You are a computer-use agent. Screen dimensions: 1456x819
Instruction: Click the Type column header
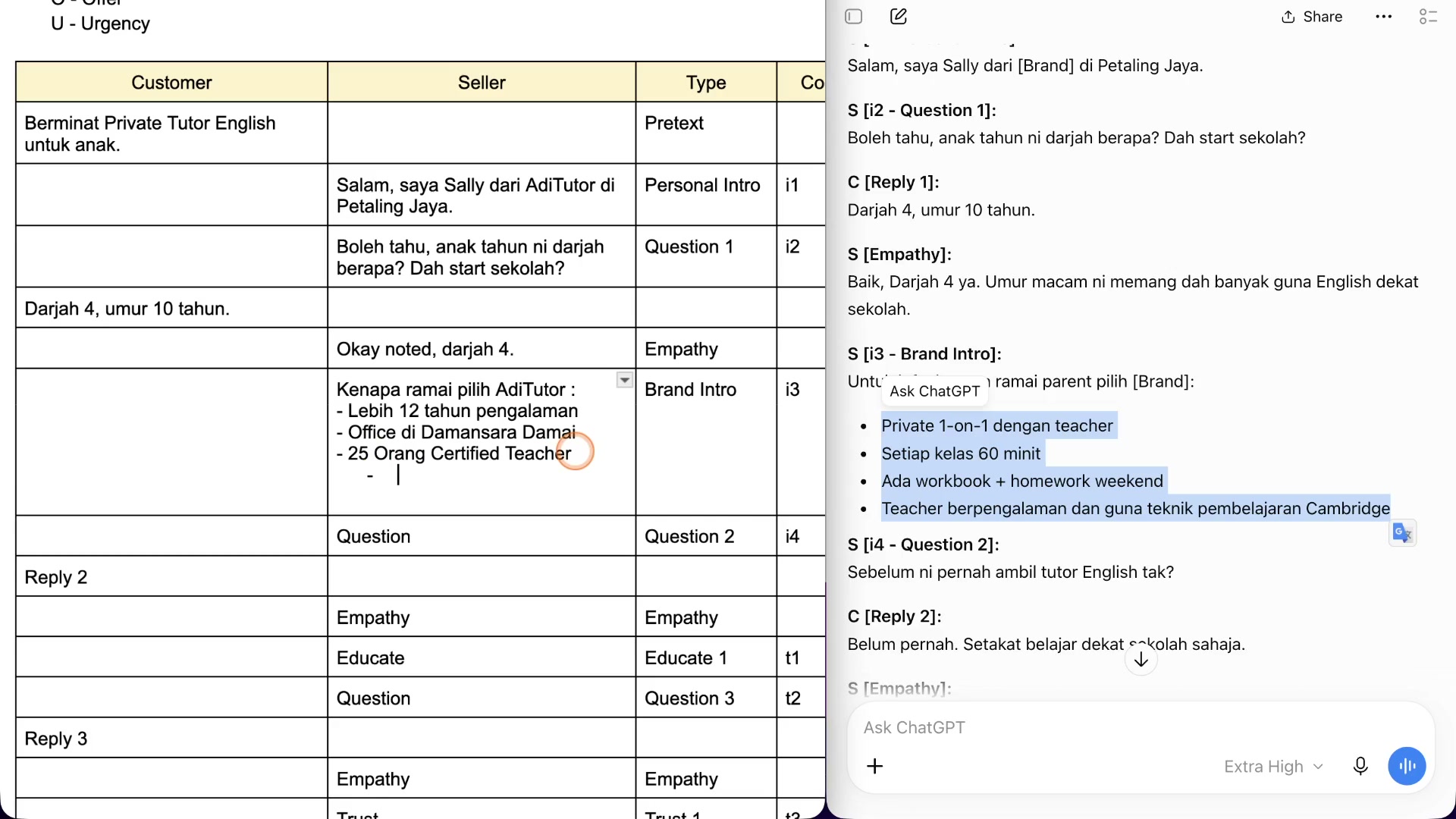point(706,82)
